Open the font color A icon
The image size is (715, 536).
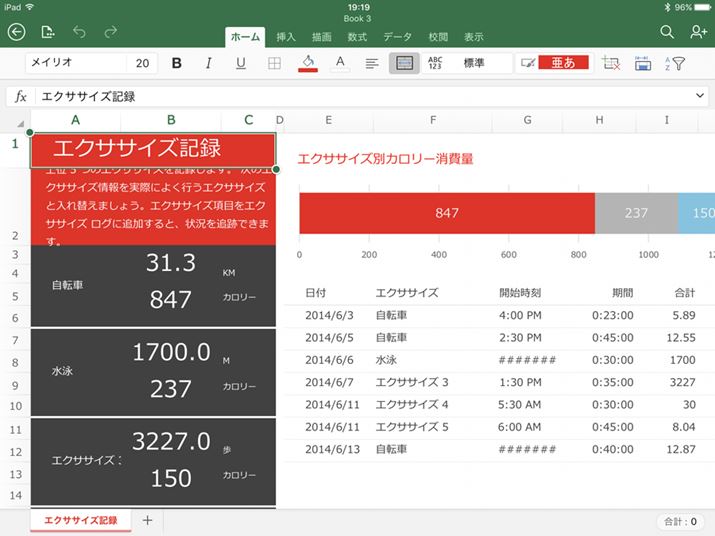click(x=340, y=63)
